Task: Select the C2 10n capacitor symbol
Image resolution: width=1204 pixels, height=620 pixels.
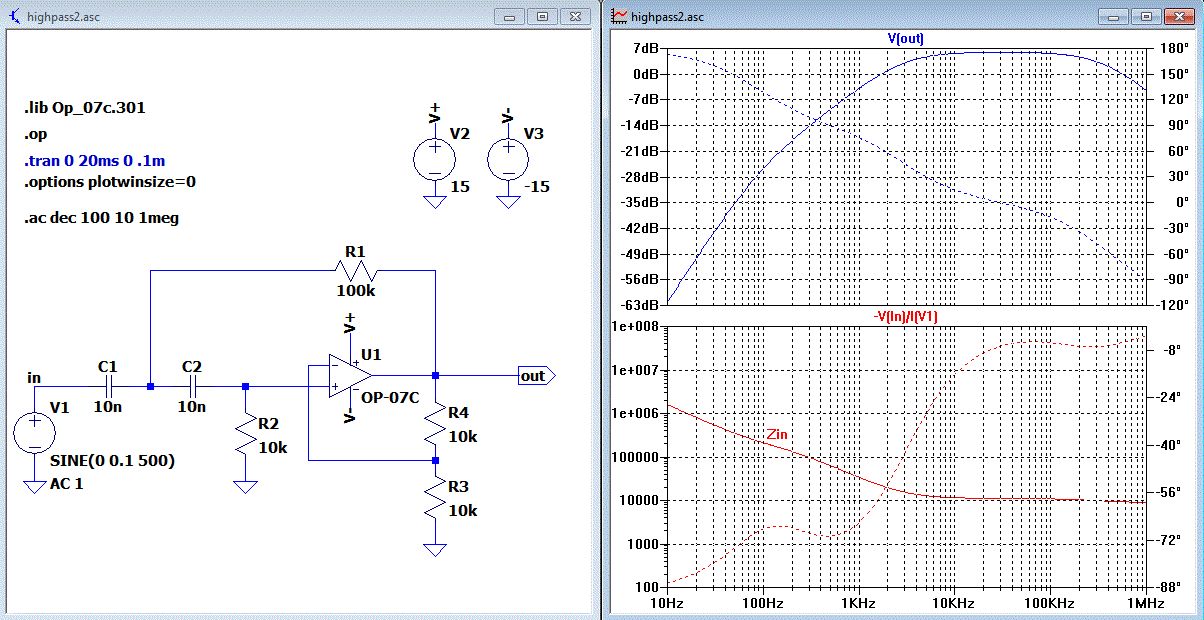Action: point(193,385)
